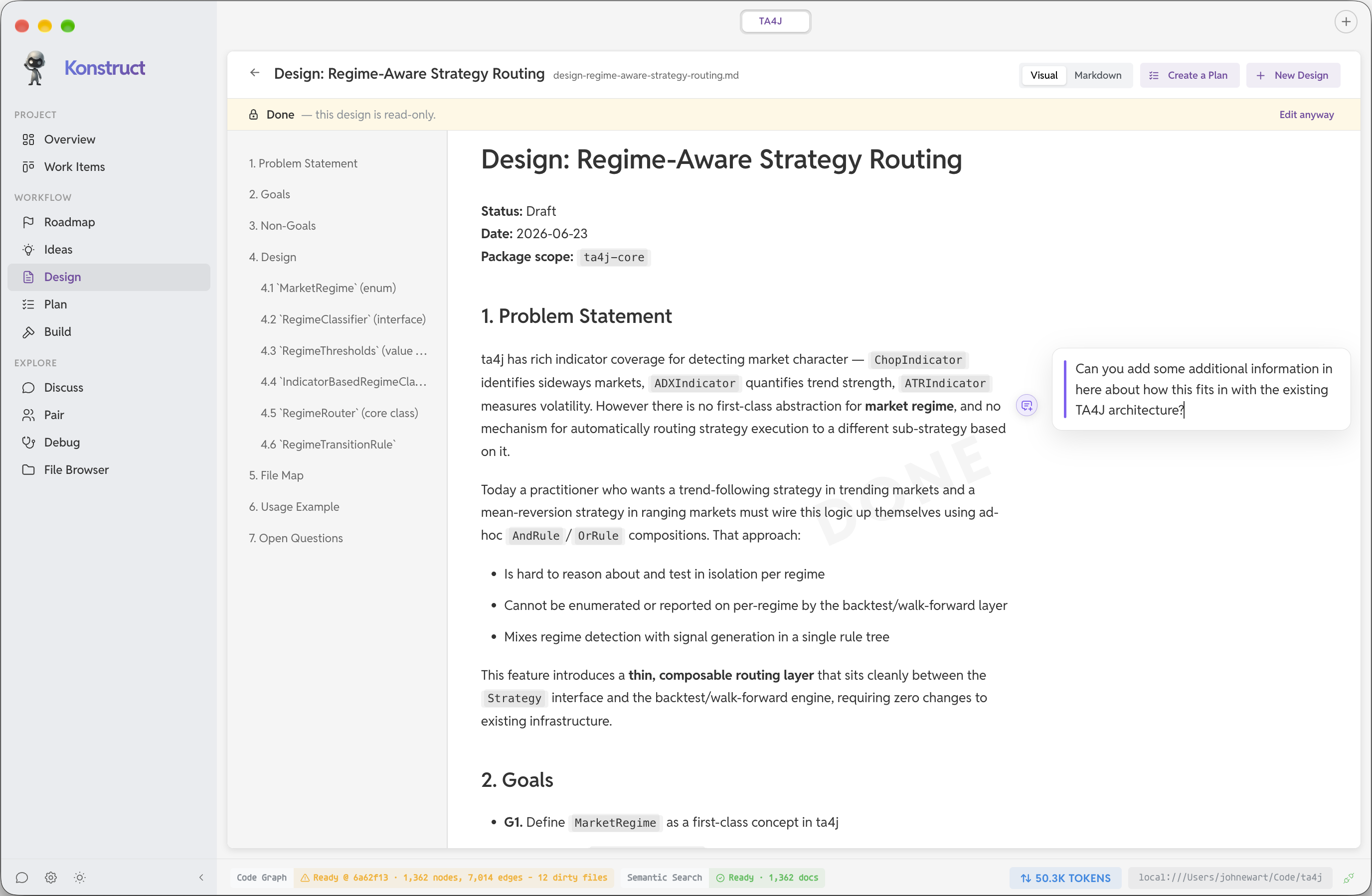Jump to 1. Problem Statement in outline
This screenshot has width=1372, height=896.
(303, 163)
